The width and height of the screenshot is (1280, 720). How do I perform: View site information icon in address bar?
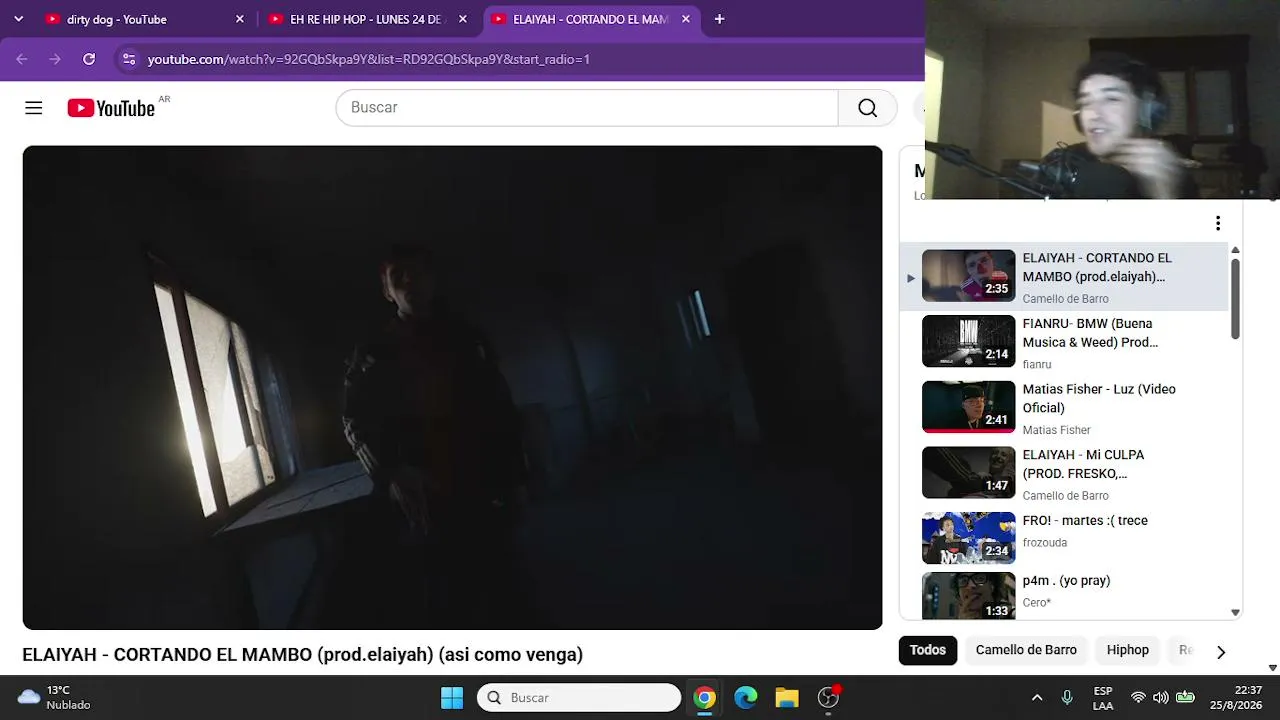coord(129,59)
